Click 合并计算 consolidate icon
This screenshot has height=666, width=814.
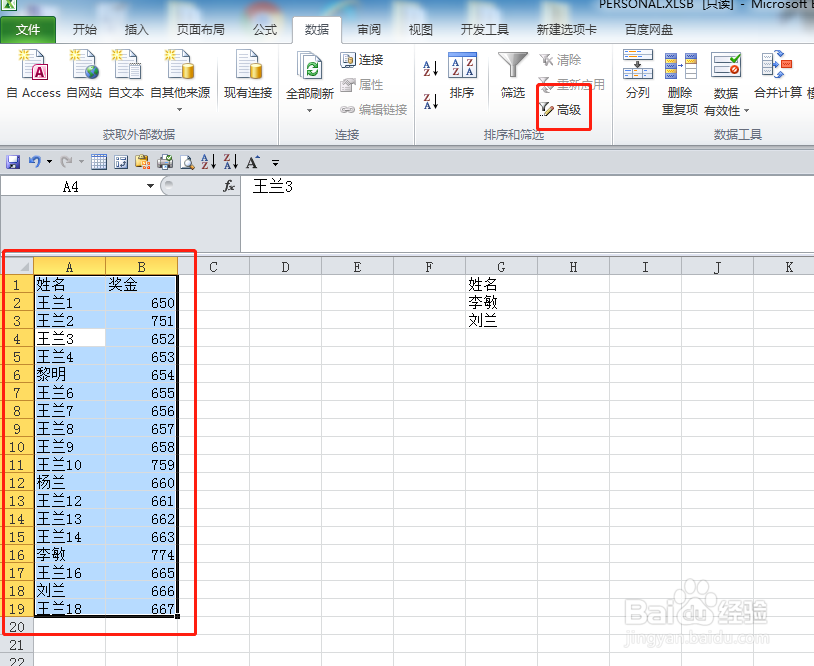pos(778,74)
